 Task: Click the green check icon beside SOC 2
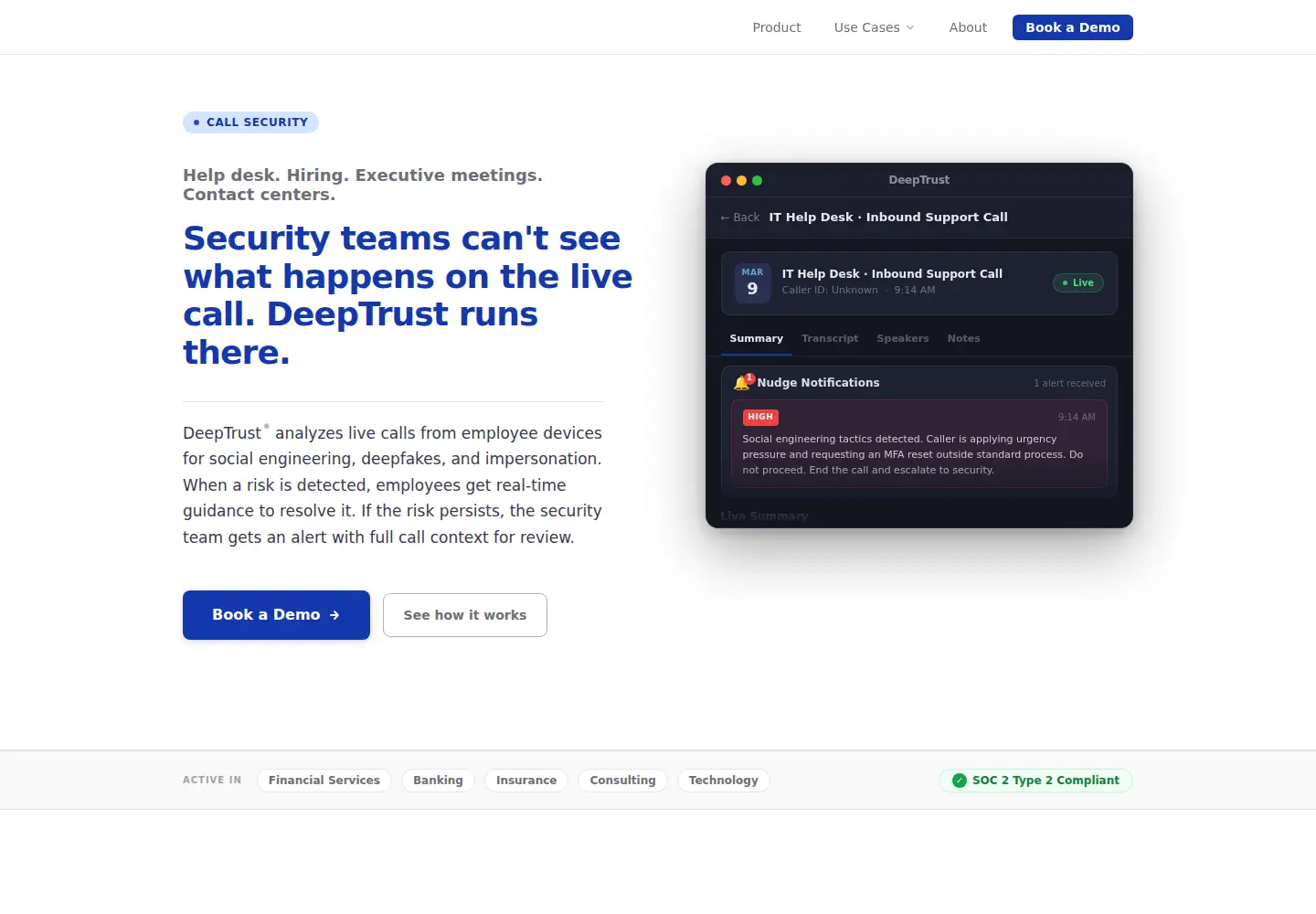960,781
